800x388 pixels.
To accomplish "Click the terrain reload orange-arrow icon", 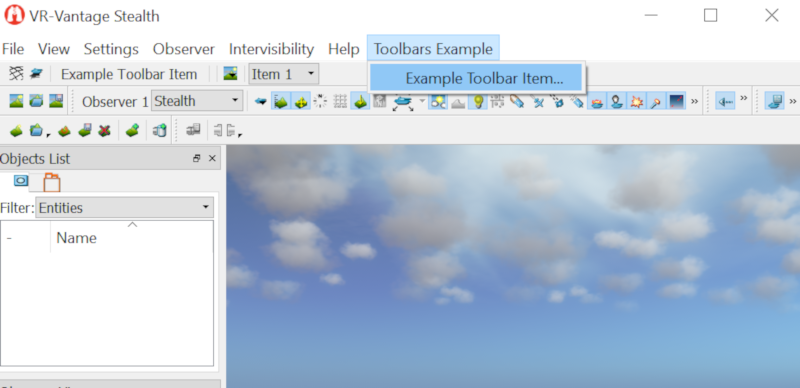I will (x=64, y=131).
